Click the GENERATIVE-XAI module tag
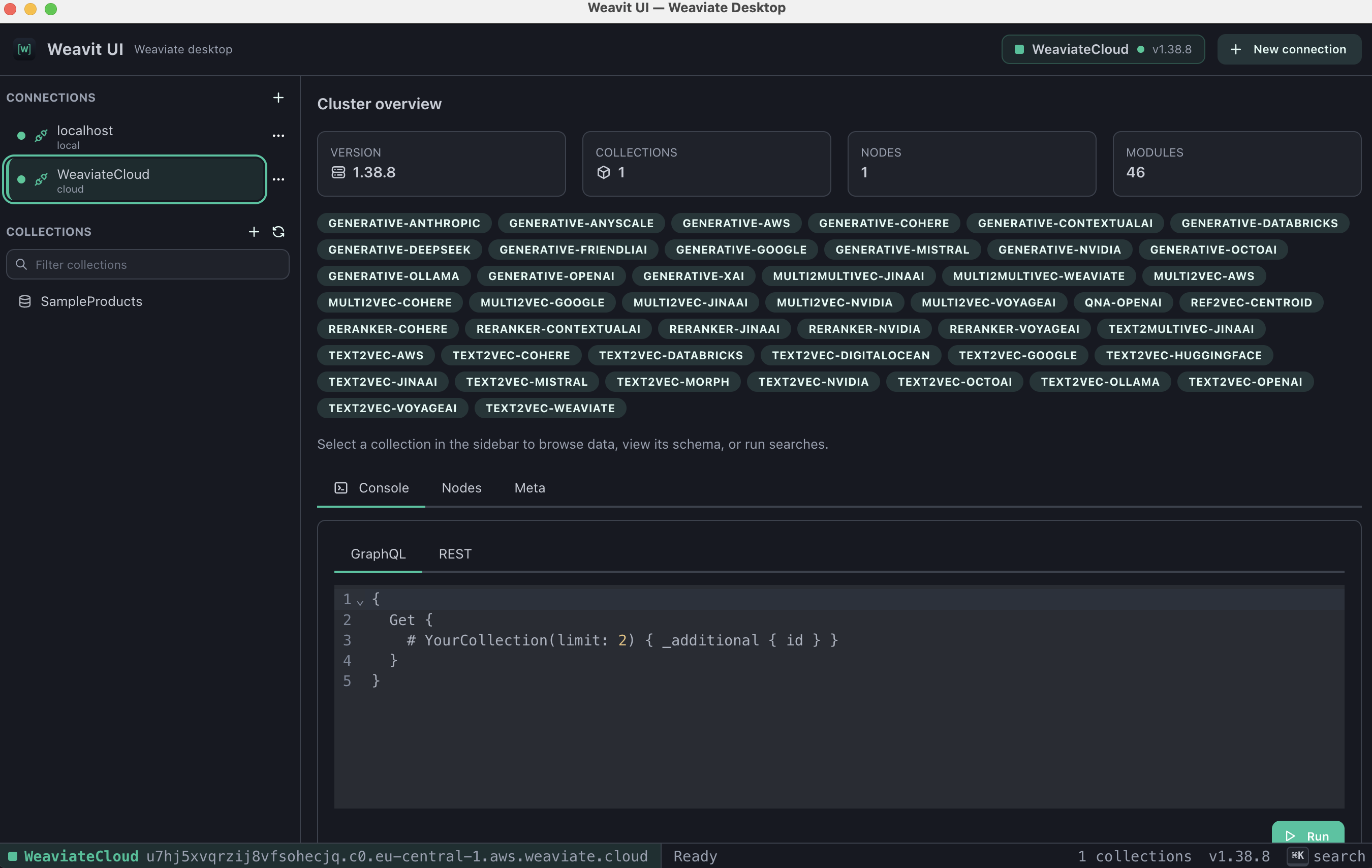Screen dimensions: 1372x868 point(694,276)
